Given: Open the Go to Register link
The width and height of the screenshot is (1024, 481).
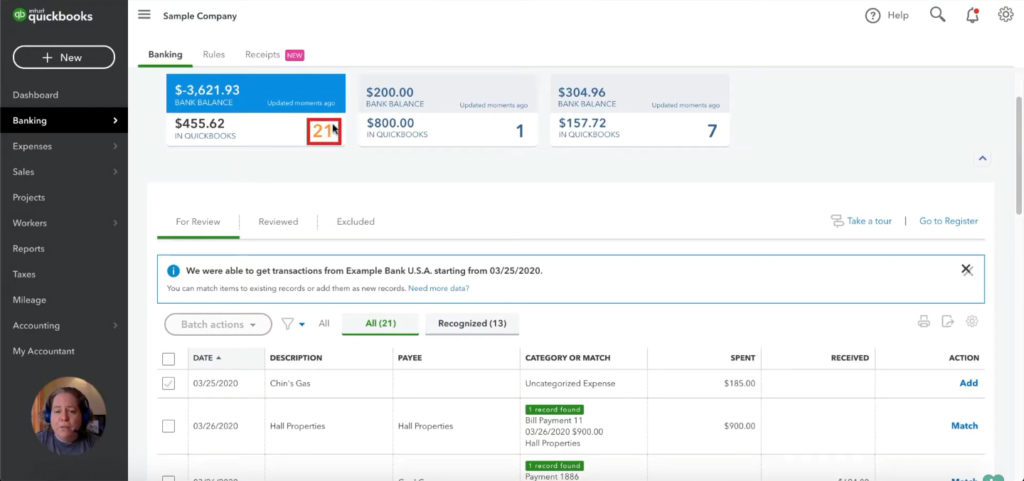Looking at the screenshot, I should pyautogui.click(x=948, y=221).
